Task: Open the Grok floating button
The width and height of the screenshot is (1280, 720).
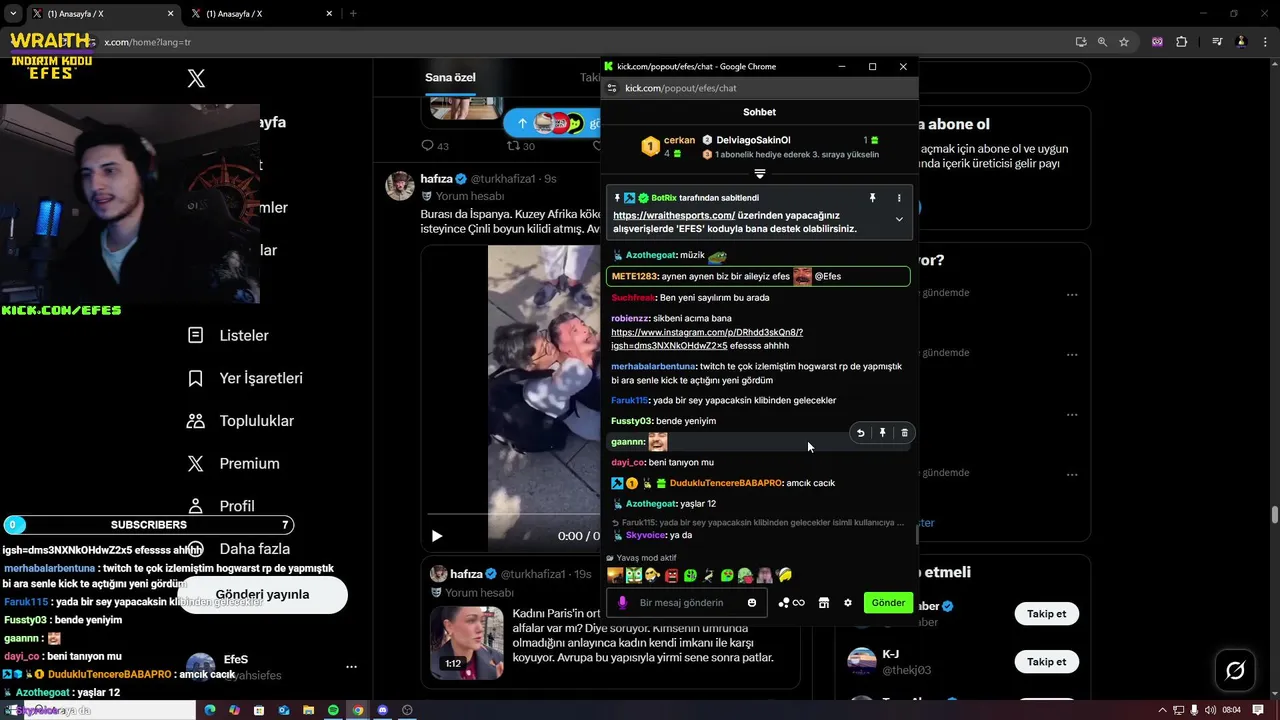Action: click(1235, 670)
